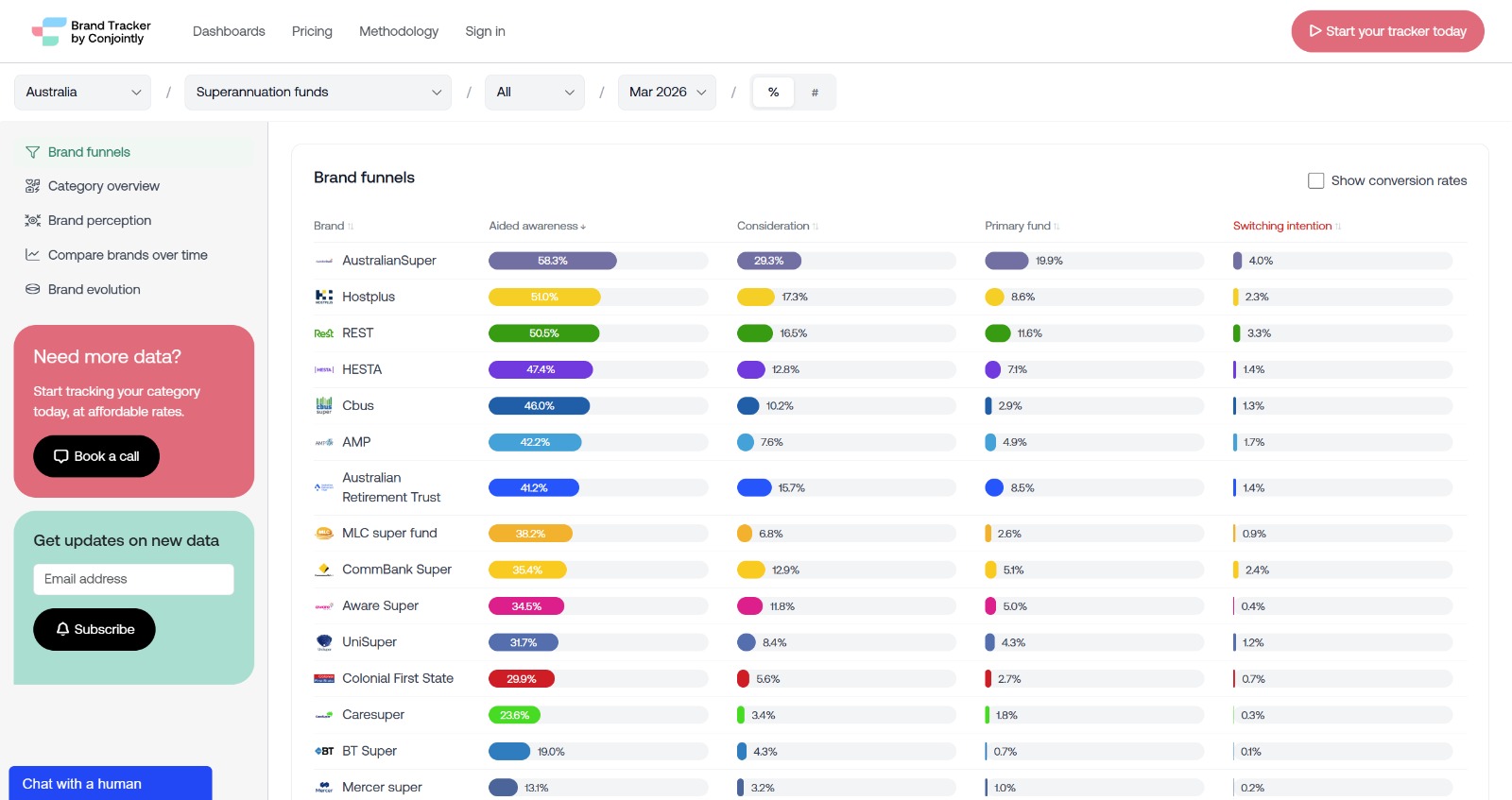
Task: Click AustralianSuper's 58.3% aided awareness bar
Action: point(553,261)
